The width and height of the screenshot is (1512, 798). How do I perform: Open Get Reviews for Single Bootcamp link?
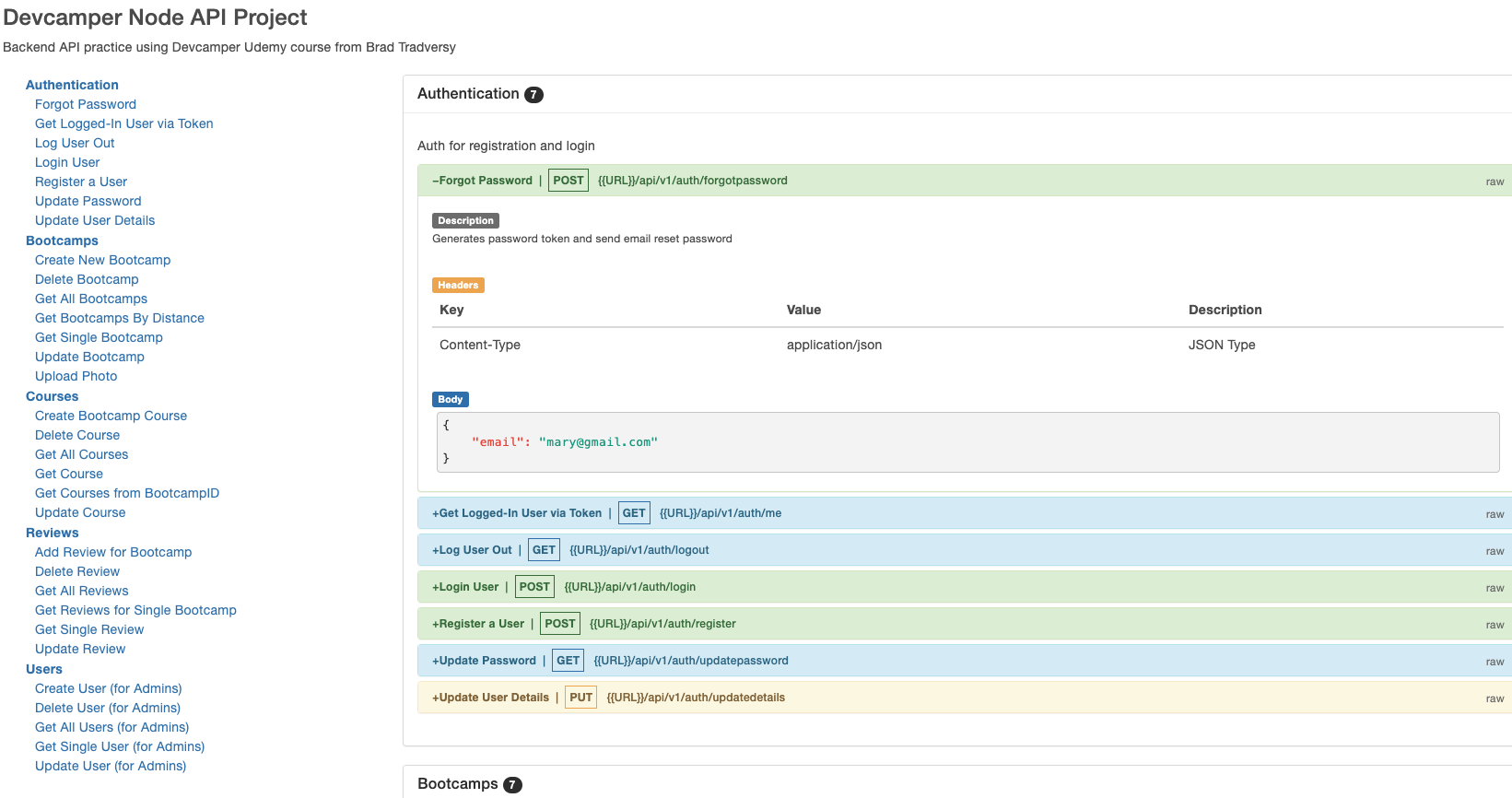[x=135, y=610]
